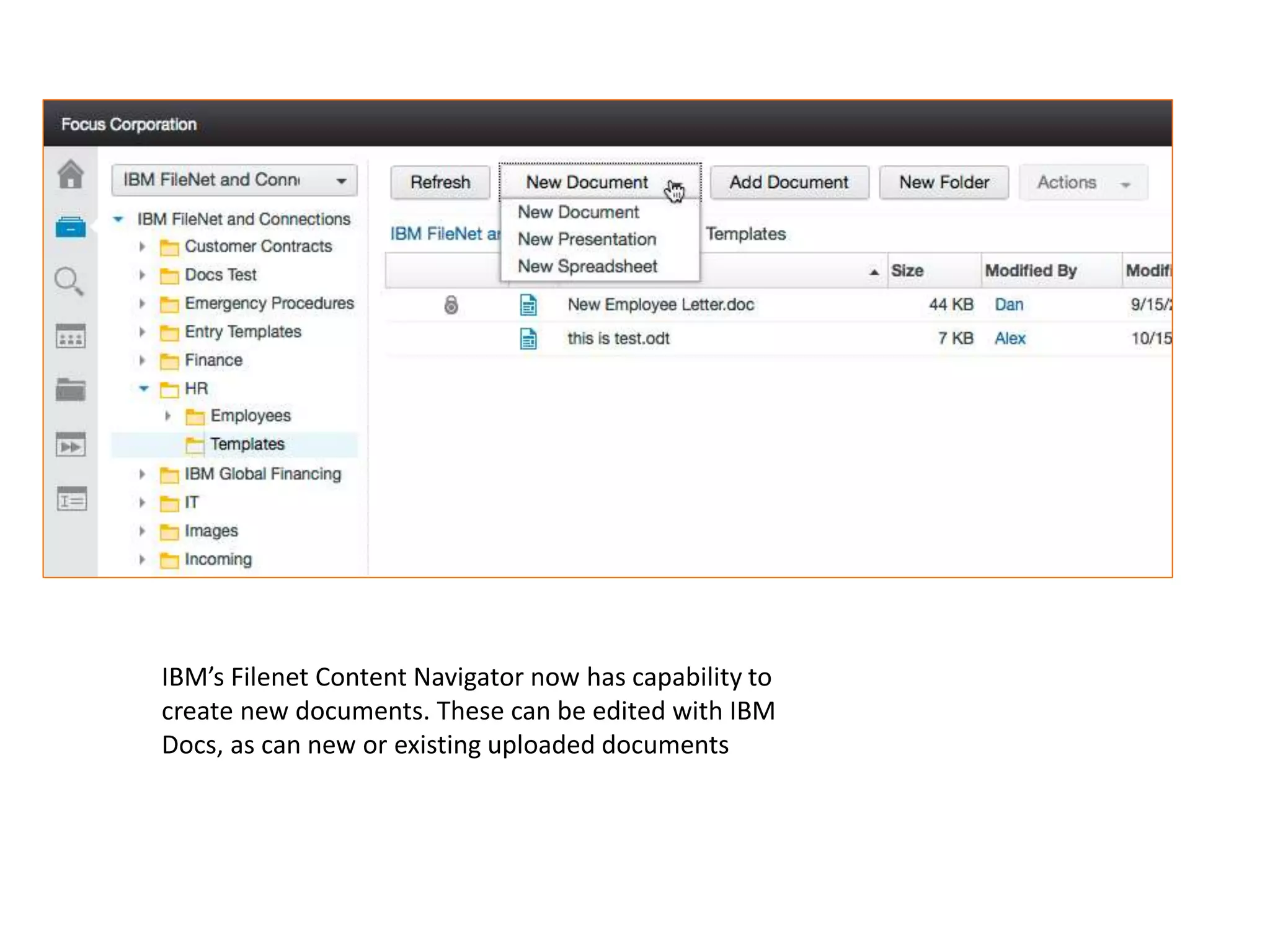Open user link Dan
This screenshot has height=952, width=1270.
(x=1009, y=304)
